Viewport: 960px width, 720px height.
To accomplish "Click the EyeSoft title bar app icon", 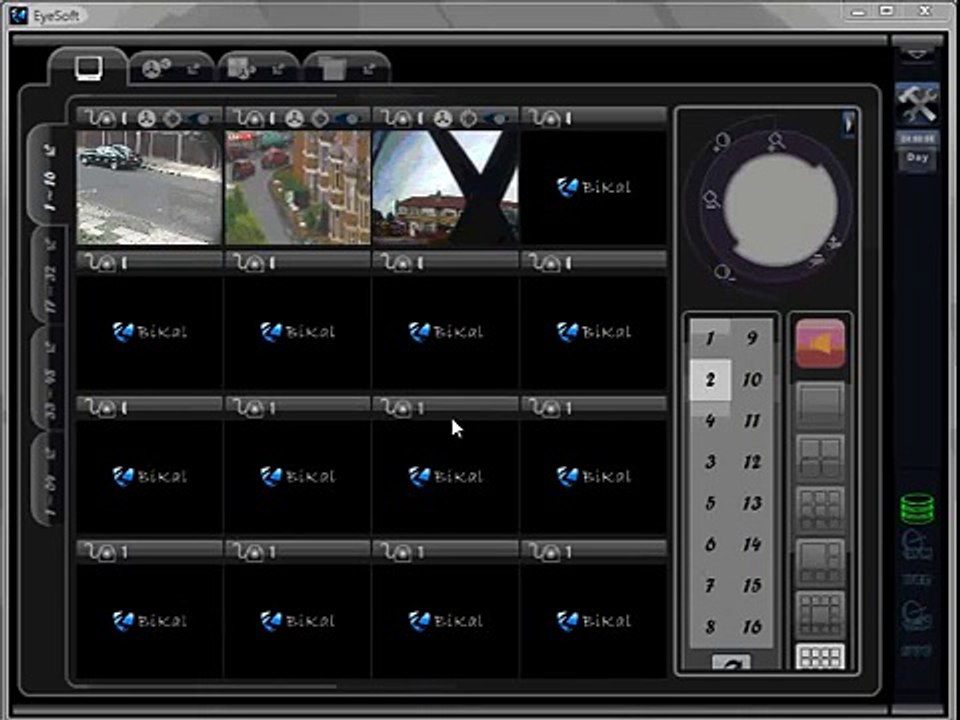I will pos(18,15).
